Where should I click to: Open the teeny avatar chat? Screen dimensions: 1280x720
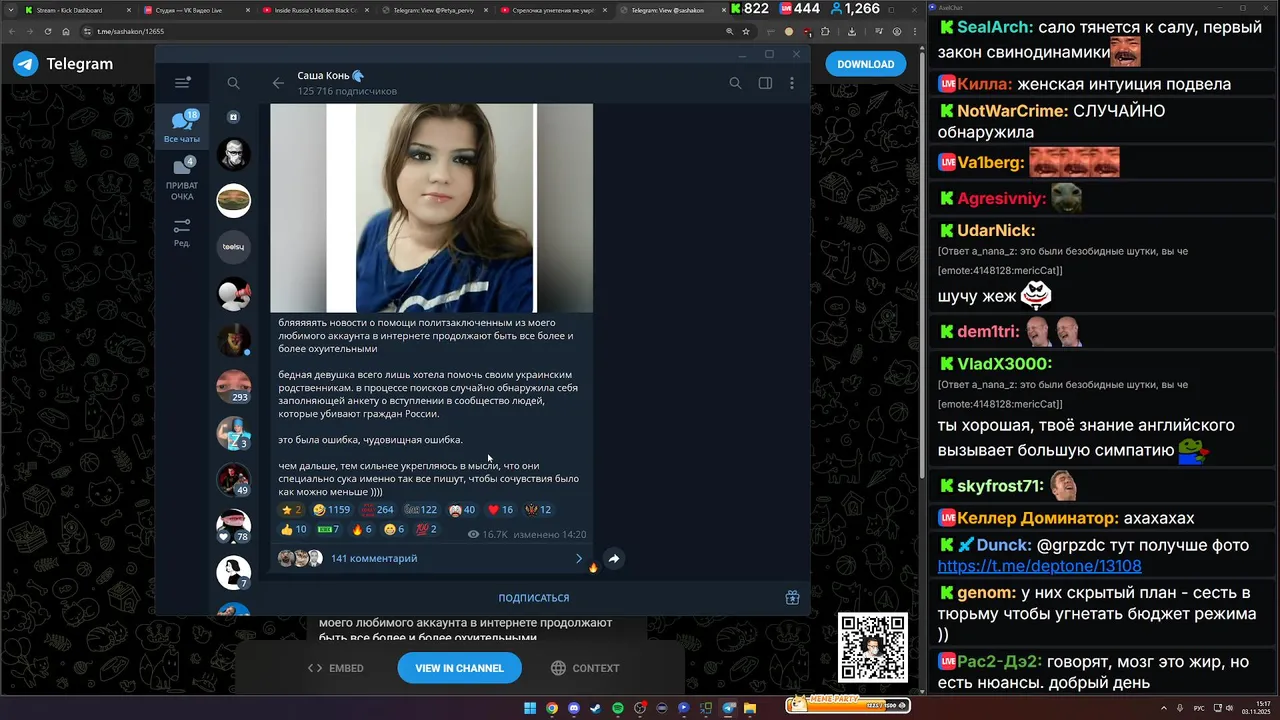tap(234, 246)
